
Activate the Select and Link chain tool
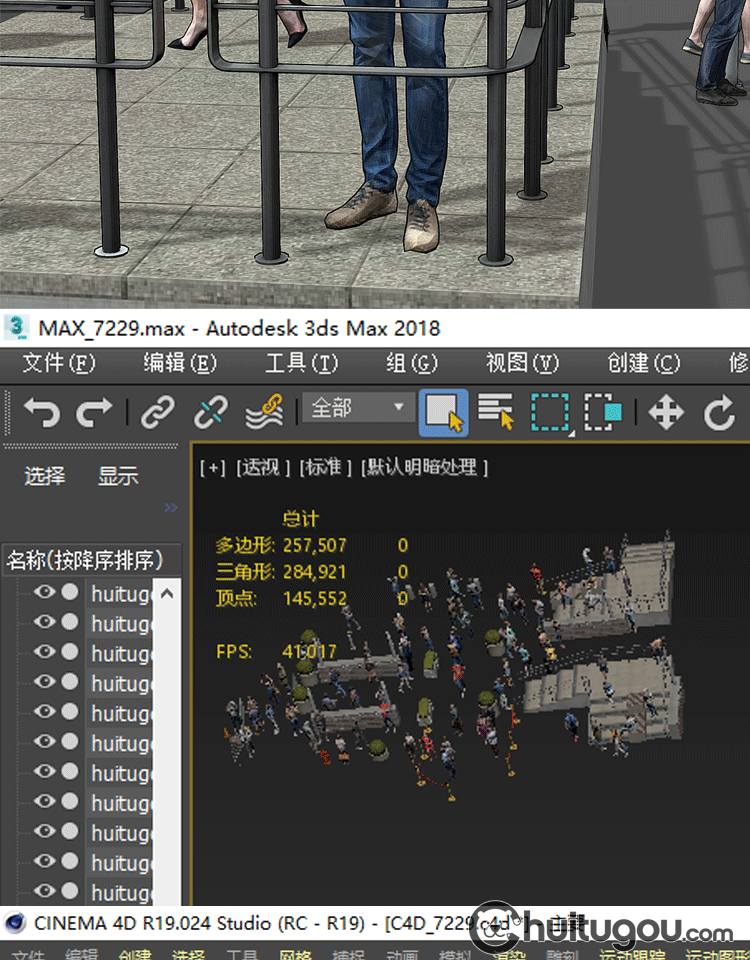[x=158, y=411]
